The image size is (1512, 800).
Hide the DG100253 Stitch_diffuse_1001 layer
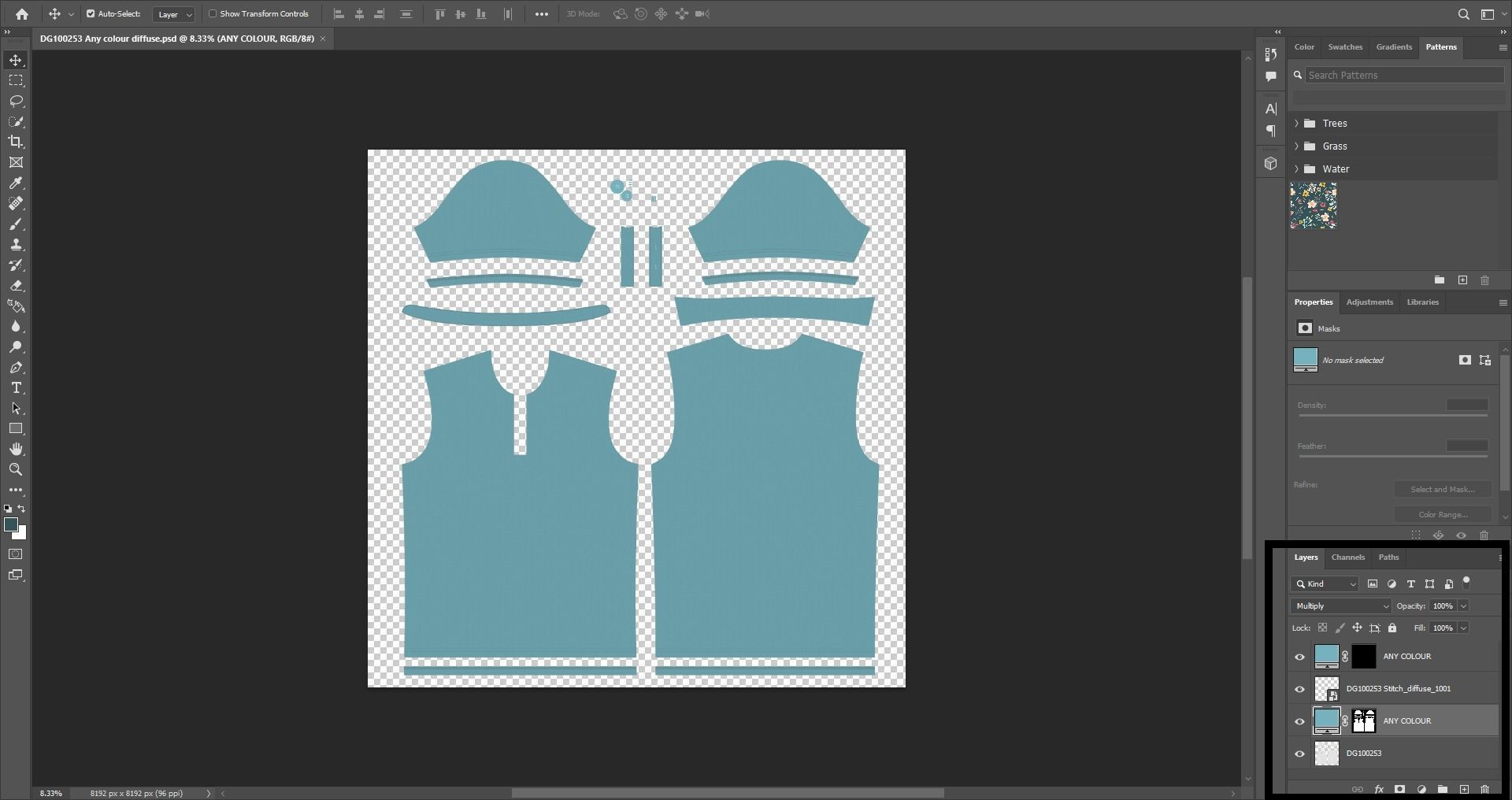click(1300, 689)
